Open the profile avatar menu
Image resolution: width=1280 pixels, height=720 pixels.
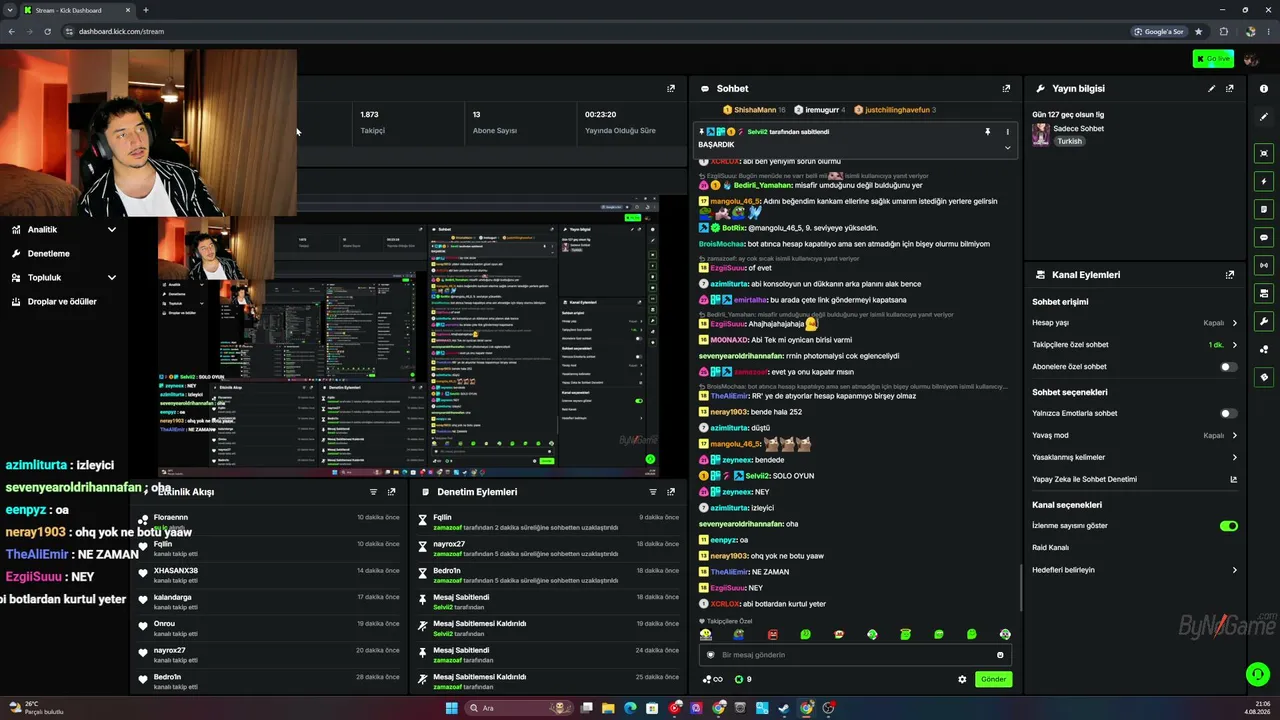[1251, 59]
